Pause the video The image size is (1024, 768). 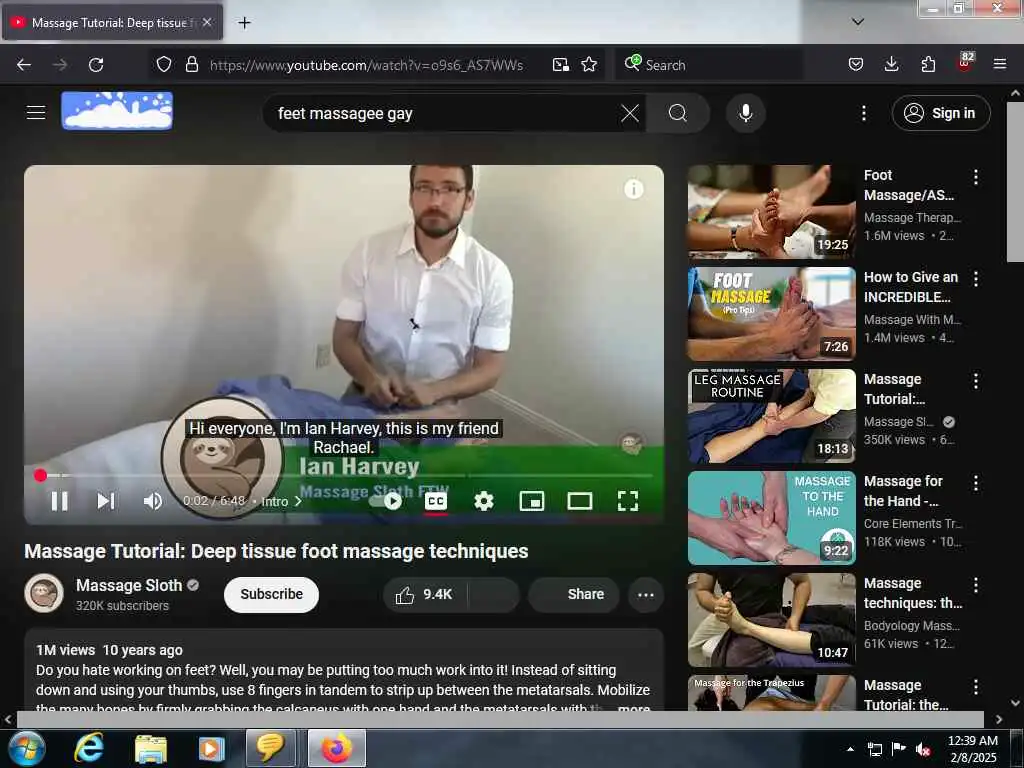tap(59, 501)
